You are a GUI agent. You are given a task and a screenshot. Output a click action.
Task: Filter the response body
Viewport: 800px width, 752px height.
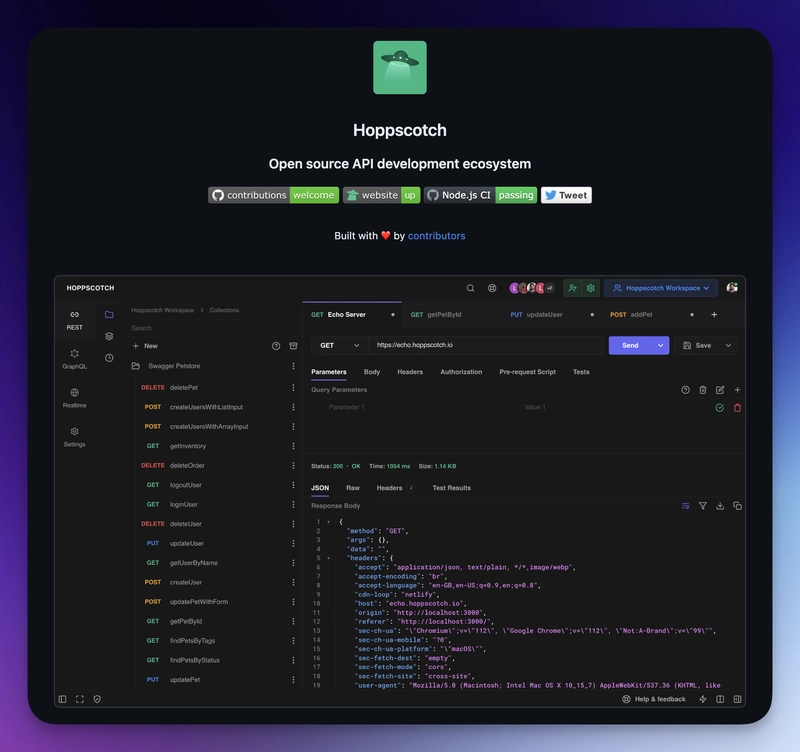[703, 506]
